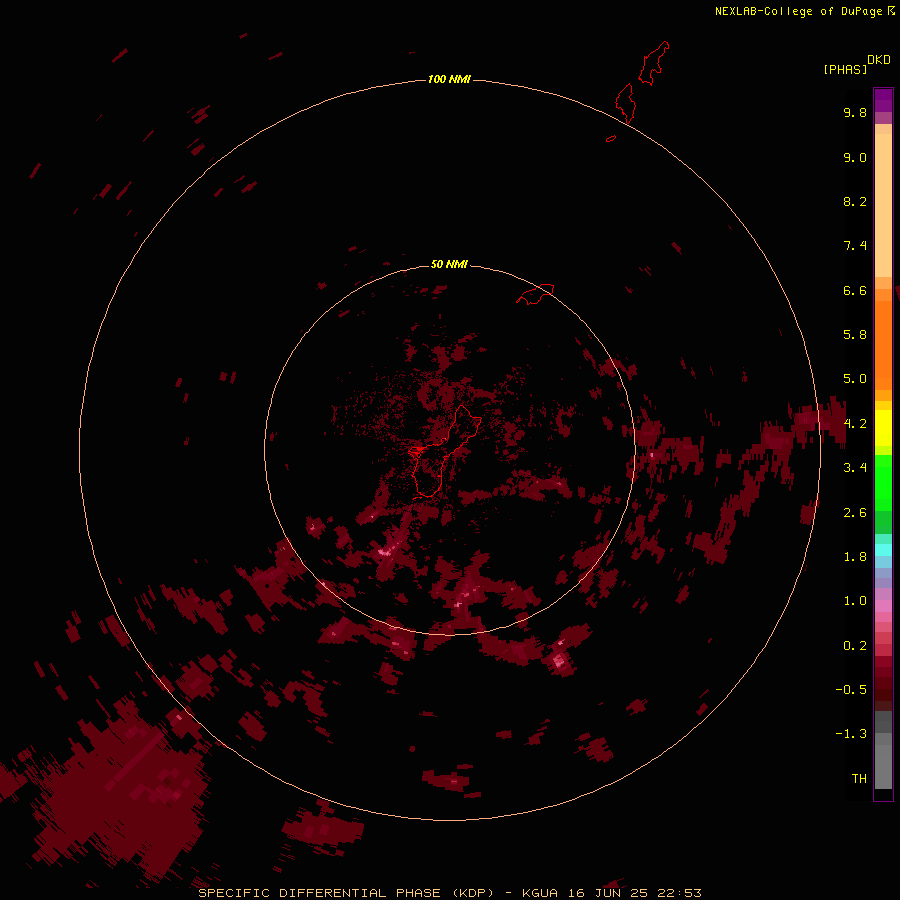Click the Specific Differential Phase KGUA caption
900x900 pixels.
point(450,893)
